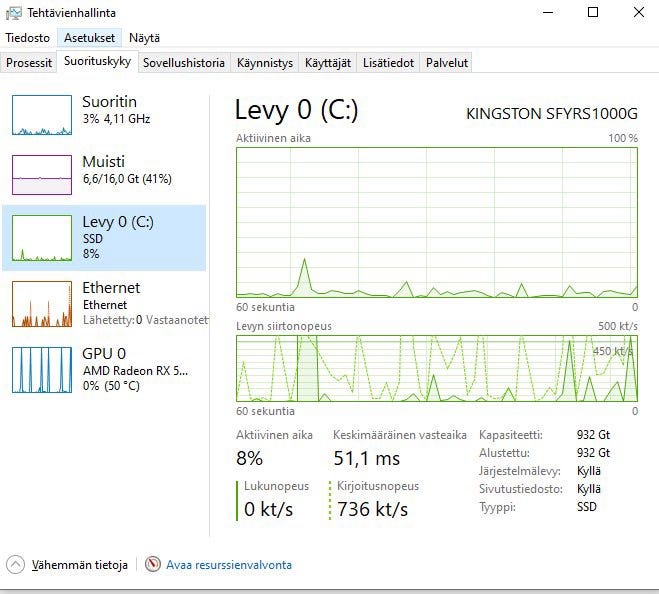Screen dimensions: 659x594
Task: Switch to the Käyttäjät tab
Action: [x=328, y=62]
